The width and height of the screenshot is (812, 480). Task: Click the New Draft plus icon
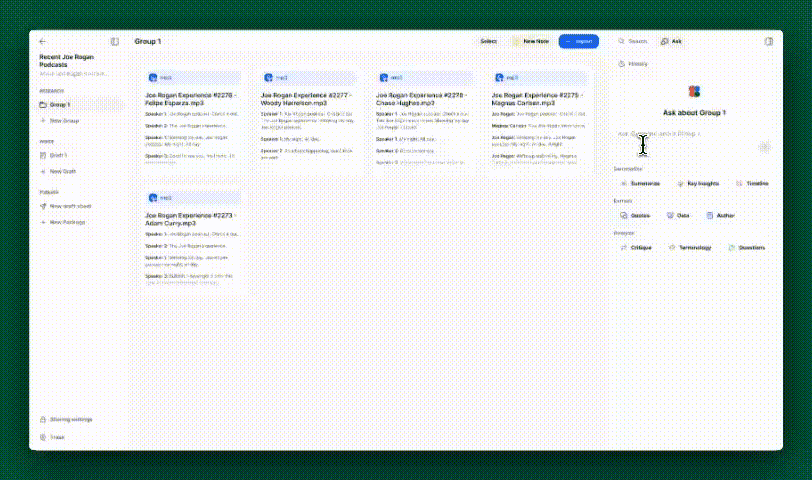[43, 171]
